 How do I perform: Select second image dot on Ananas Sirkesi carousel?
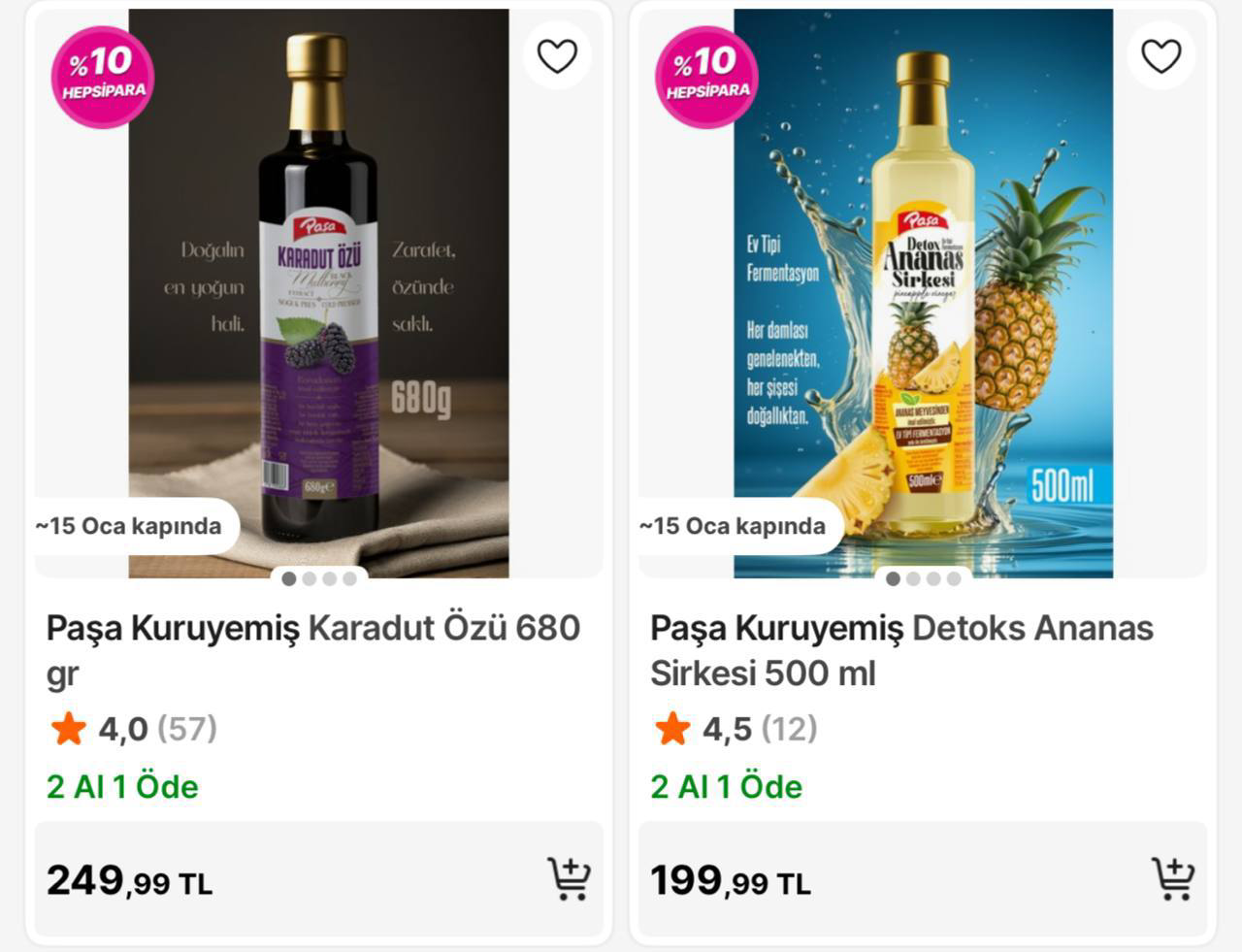tap(914, 579)
